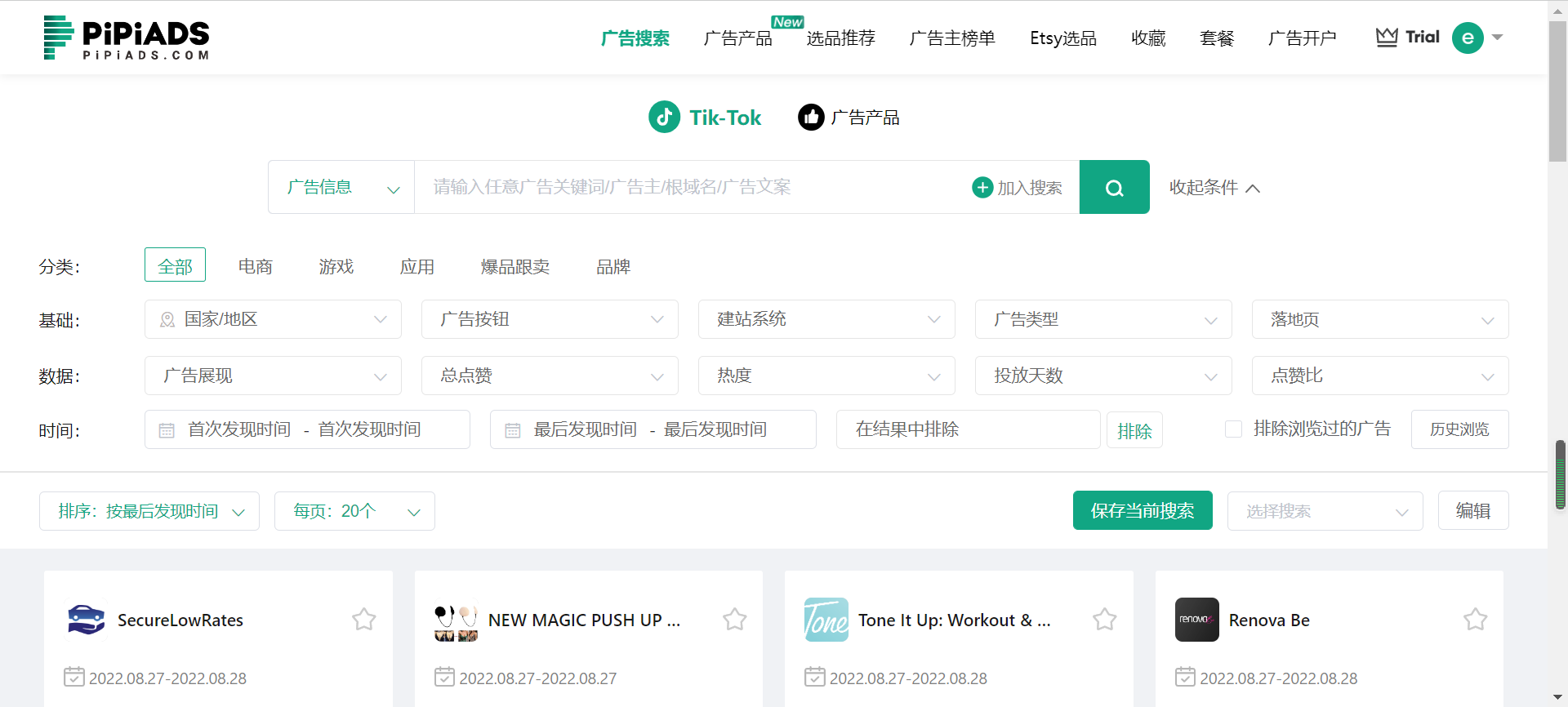Select the 品牌 category filter
Viewport: 1568px width, 707px height.
613,266
